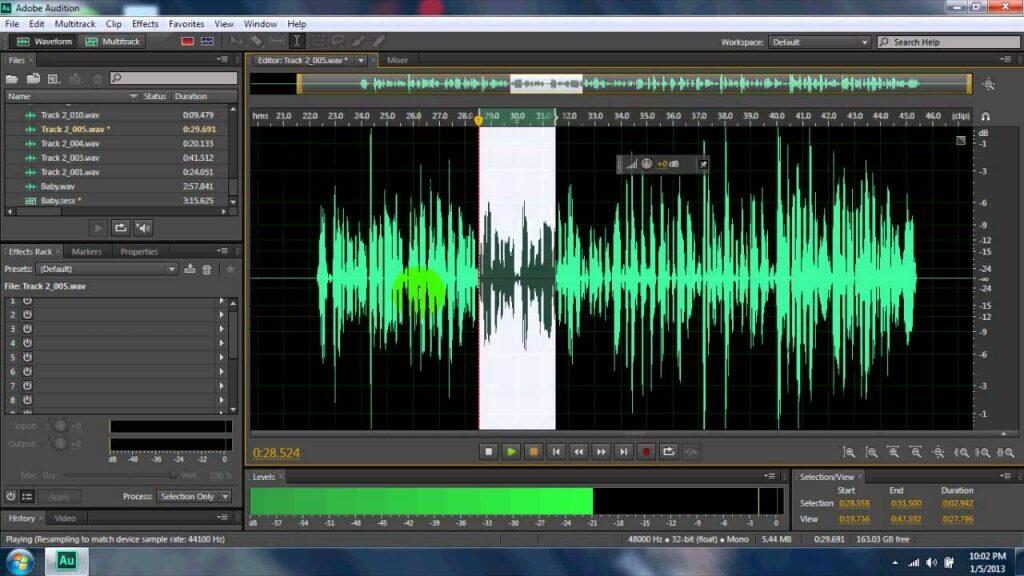This screenshot has width=1024, height=576.
Task: Select the Move tool in toolbar
Action: click(x=236, y=41)
